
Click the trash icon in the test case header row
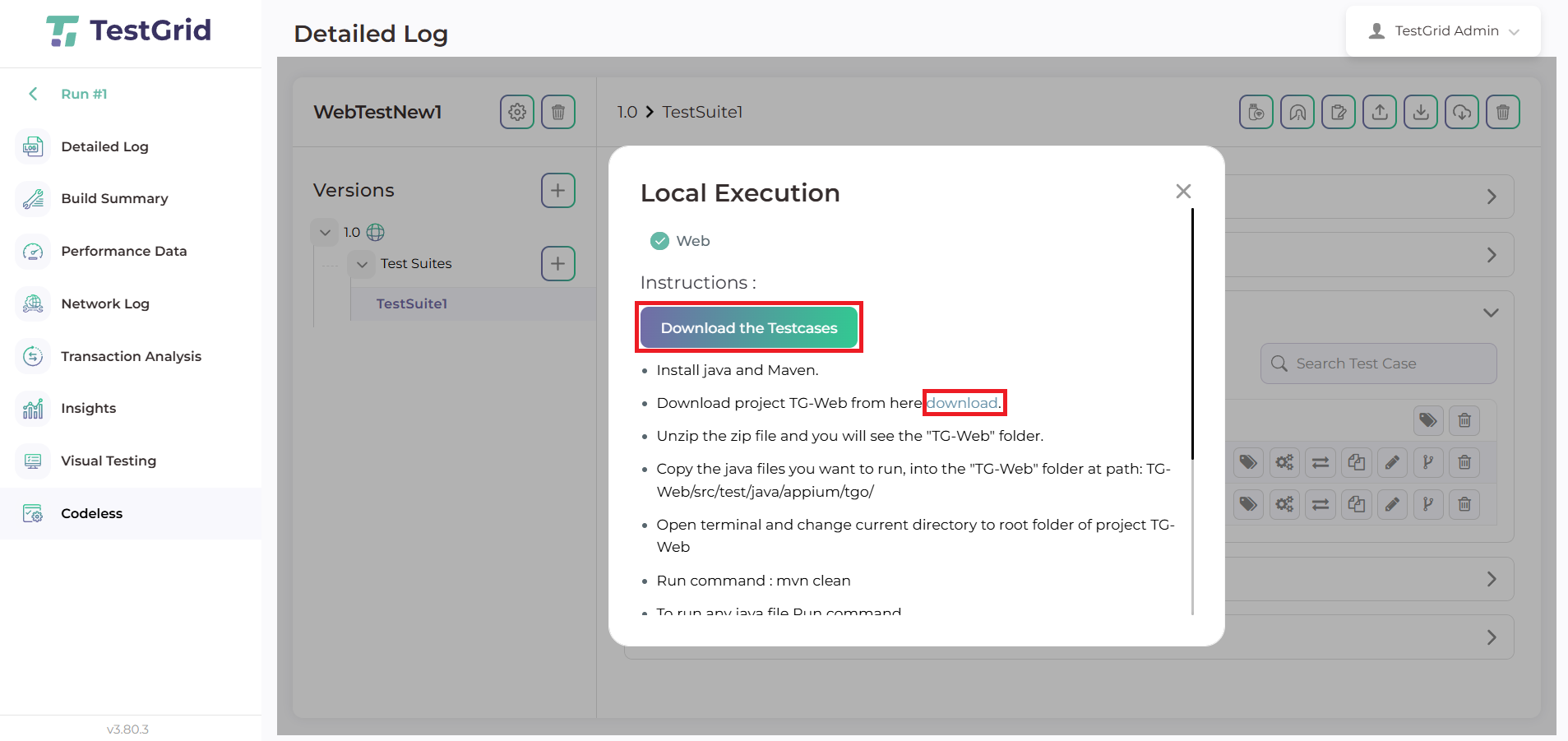point(1464,420)
